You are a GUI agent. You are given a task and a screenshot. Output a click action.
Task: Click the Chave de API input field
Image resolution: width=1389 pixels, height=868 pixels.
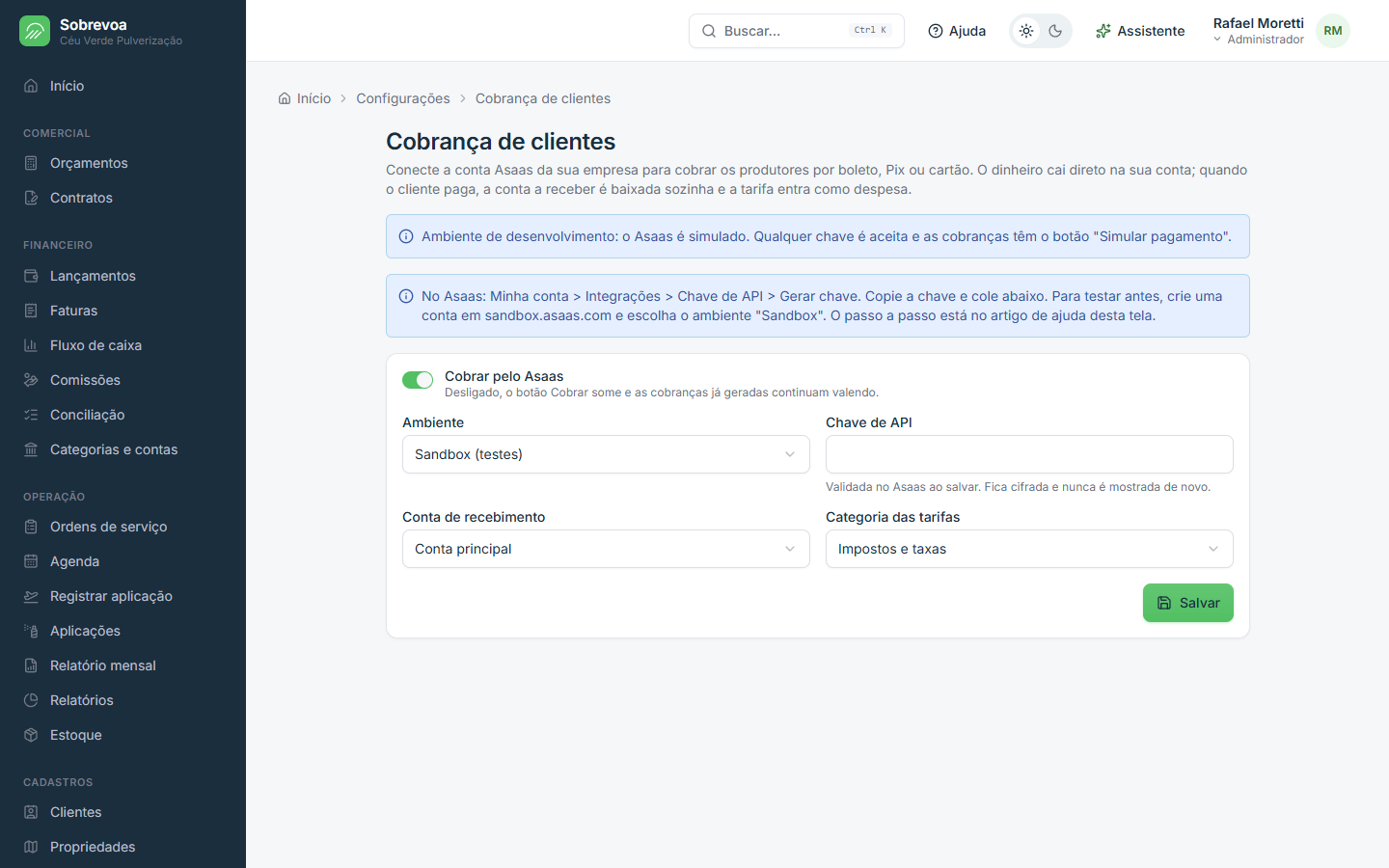[1029, 454]
